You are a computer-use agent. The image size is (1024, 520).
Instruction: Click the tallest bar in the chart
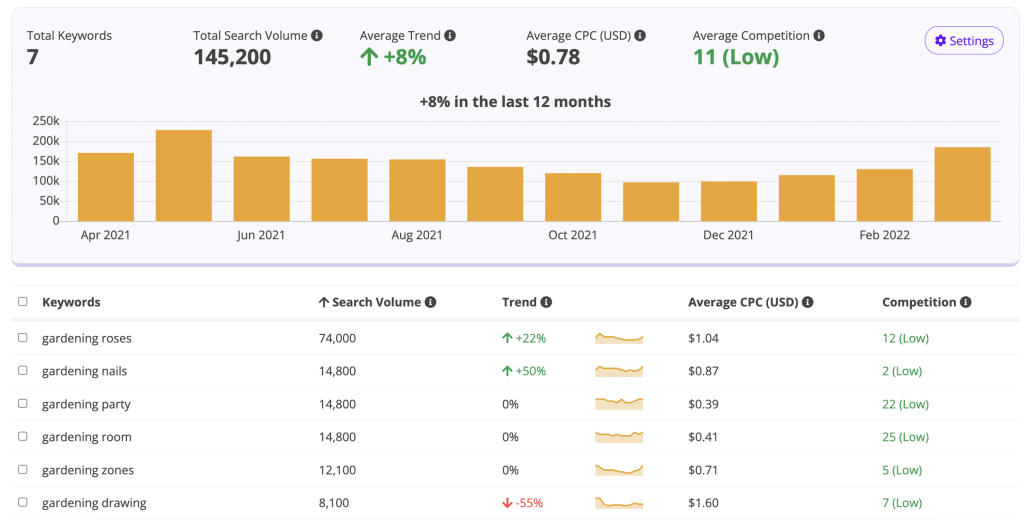(183, 176)
